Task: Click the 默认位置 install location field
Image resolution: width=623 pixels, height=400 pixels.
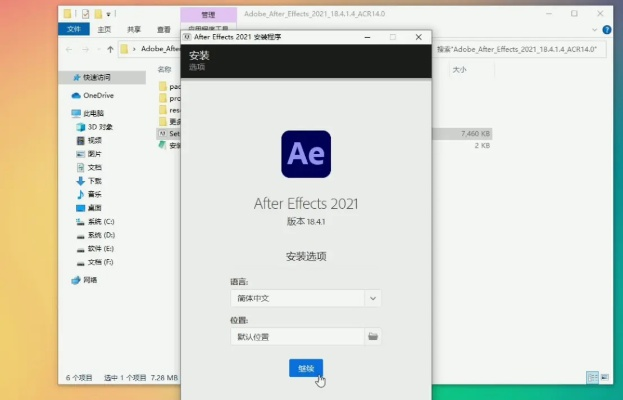Action: pyautogui.click(x=297, y=336)
